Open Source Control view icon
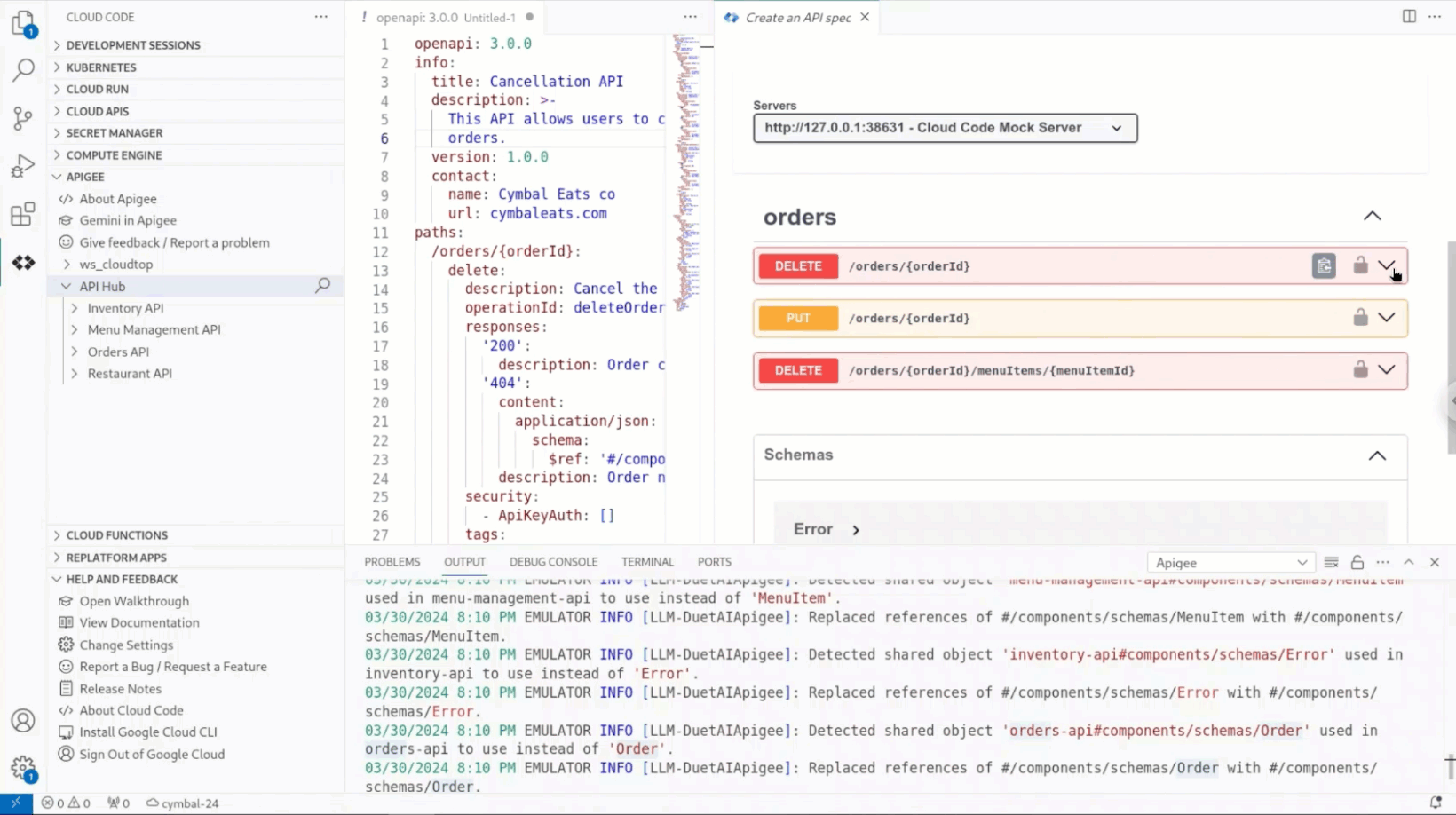1456x815 pixels. coord(23,118)
